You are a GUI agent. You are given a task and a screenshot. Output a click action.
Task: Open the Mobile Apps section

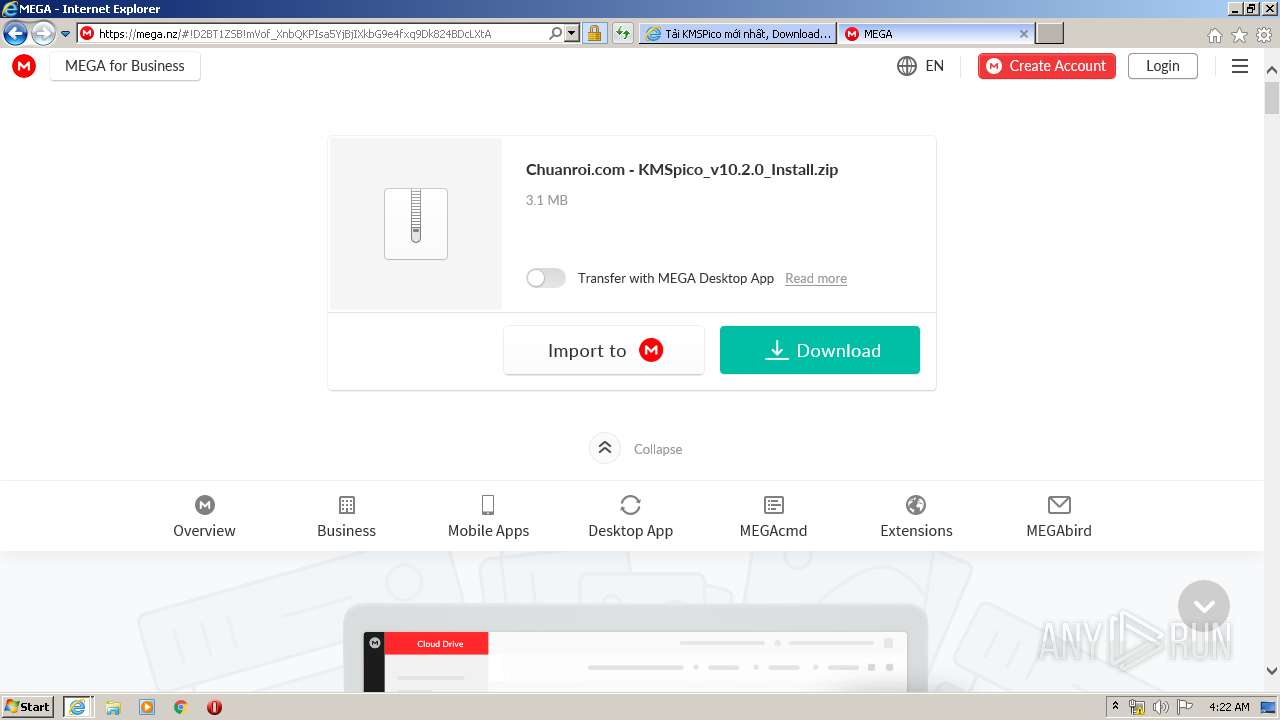[x=488, y=517]
